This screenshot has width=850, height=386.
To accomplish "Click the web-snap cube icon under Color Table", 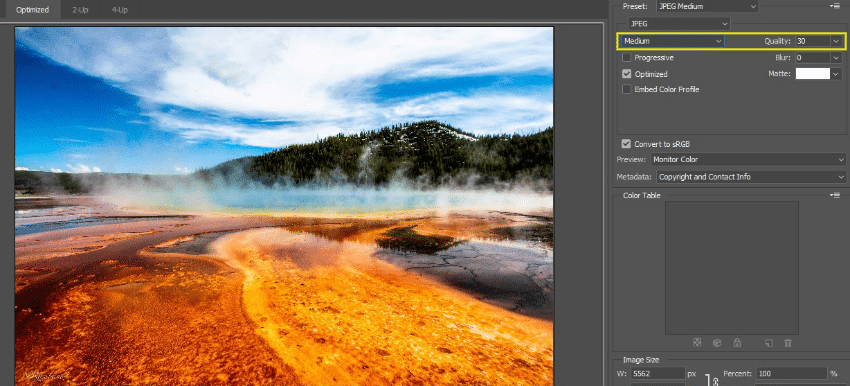I will (717, 343).
